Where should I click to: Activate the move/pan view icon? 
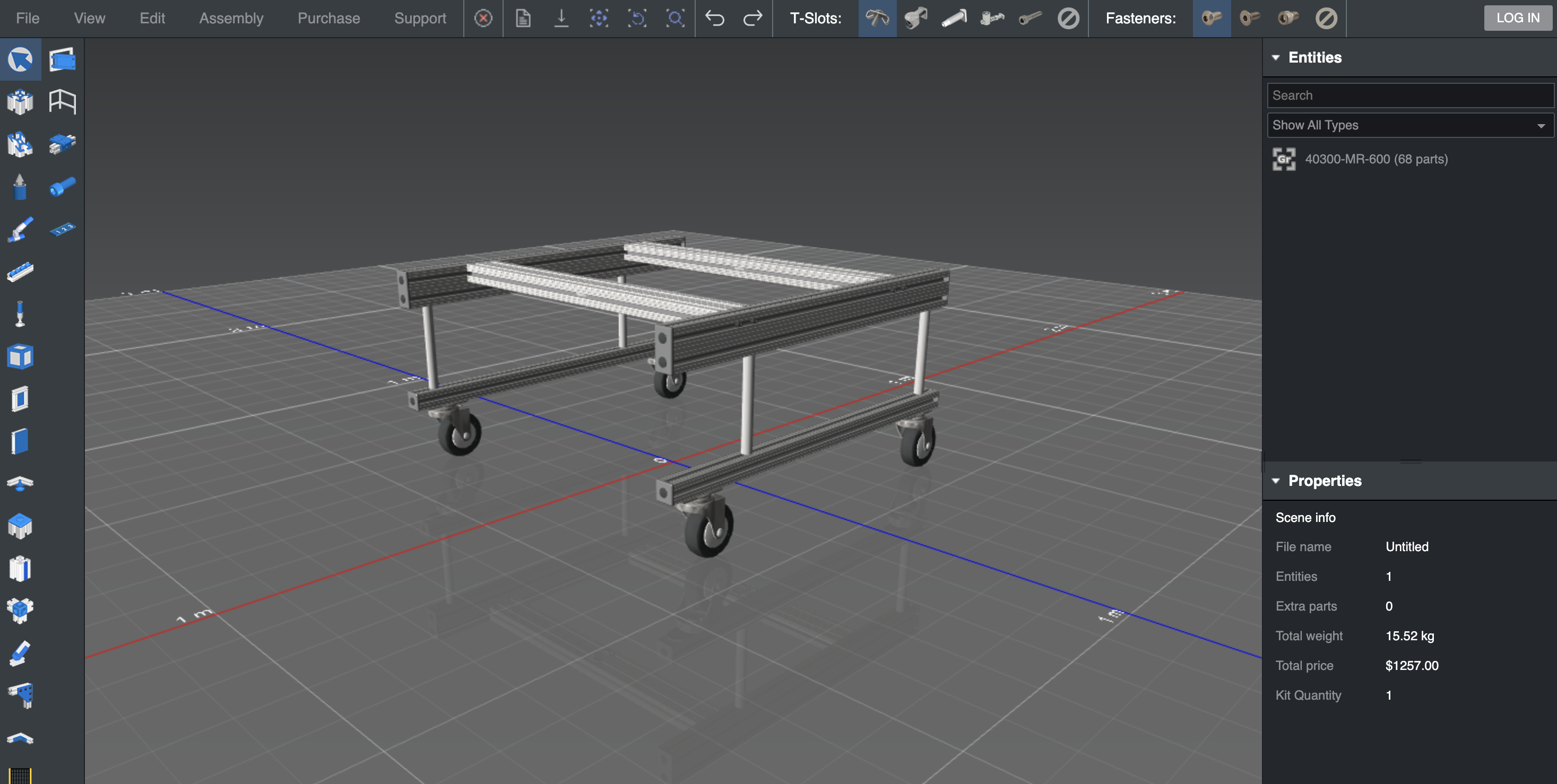click(599, 18)
